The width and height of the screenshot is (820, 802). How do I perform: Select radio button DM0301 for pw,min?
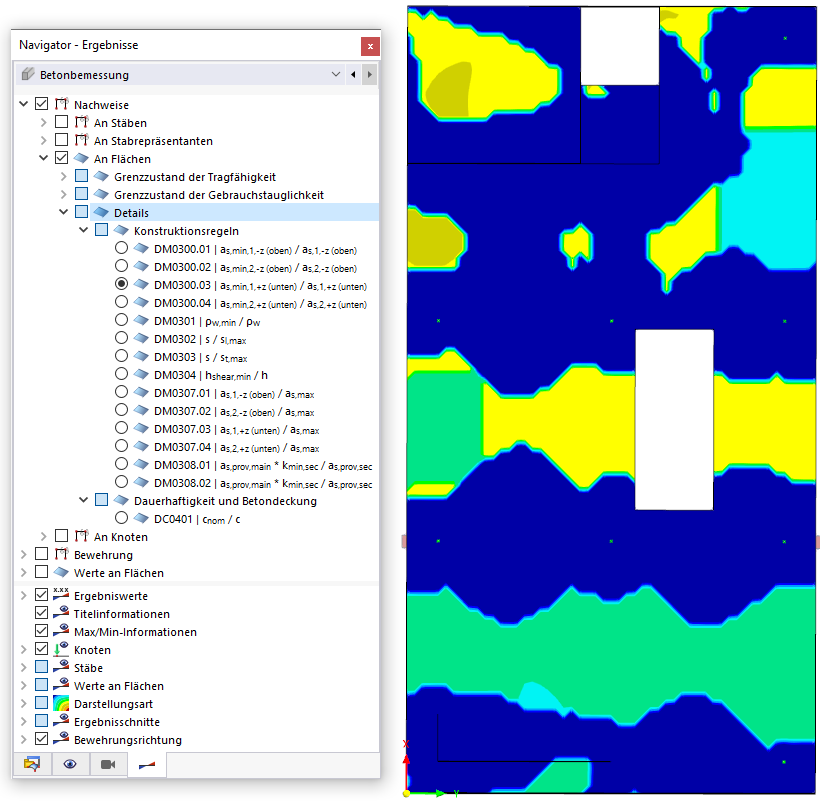coord(121,320)
